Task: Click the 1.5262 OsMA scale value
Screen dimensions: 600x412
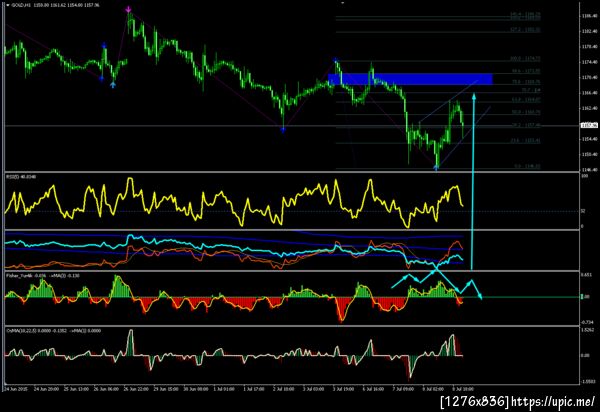Action: [x=588, y=330]
